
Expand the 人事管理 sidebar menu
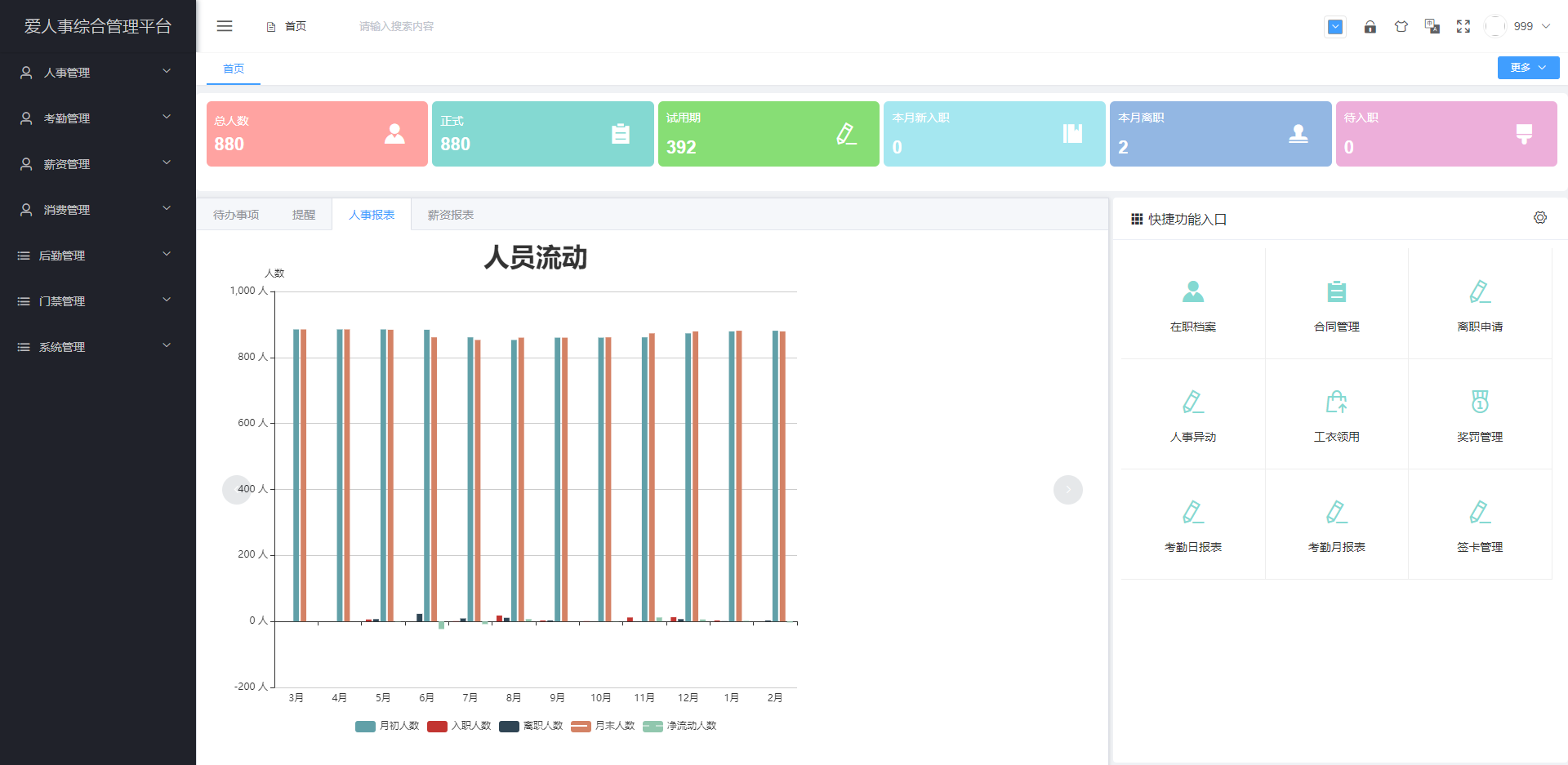(x=97, y=73)
